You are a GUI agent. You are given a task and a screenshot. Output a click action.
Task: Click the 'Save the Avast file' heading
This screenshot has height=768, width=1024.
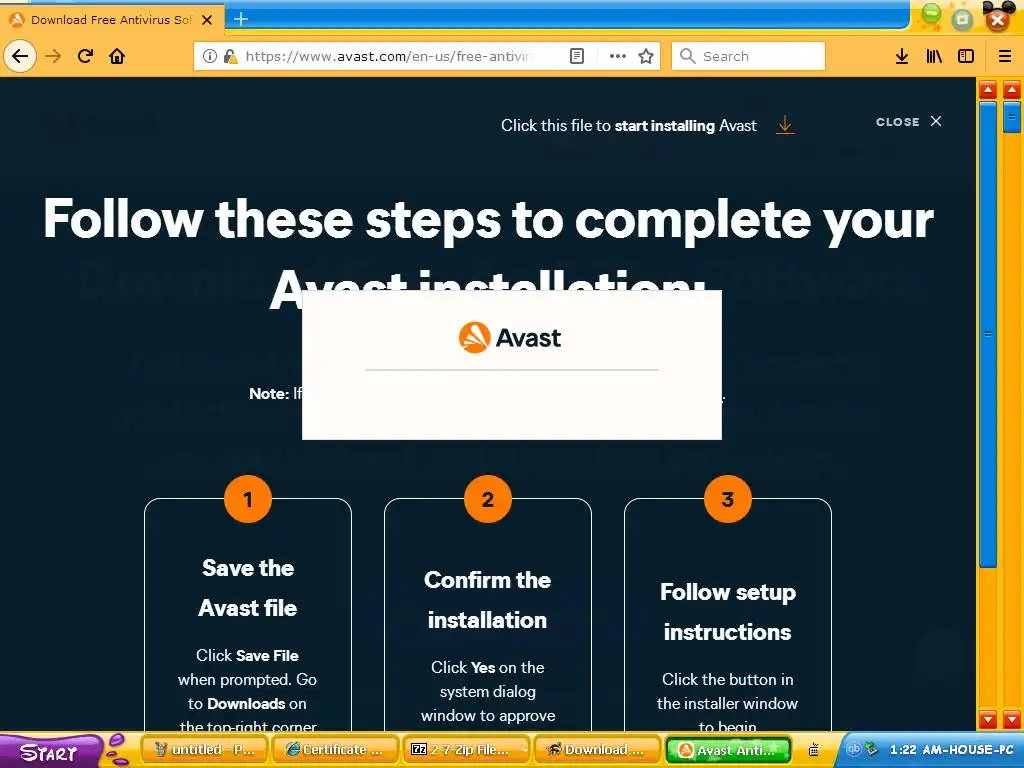(248, 588)
